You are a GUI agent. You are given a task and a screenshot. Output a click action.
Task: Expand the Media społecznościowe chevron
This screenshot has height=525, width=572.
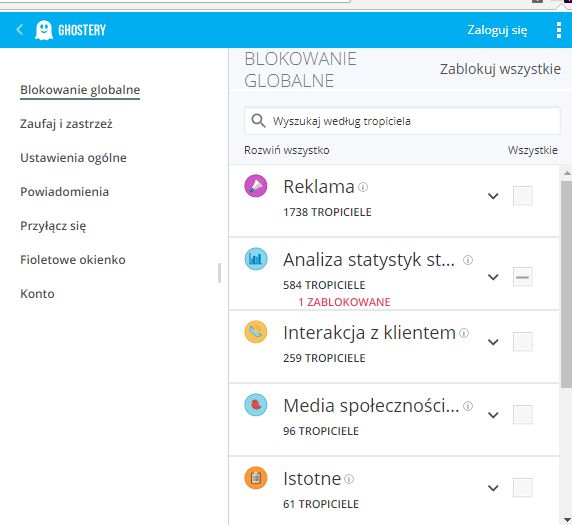(x=493, y=415)
